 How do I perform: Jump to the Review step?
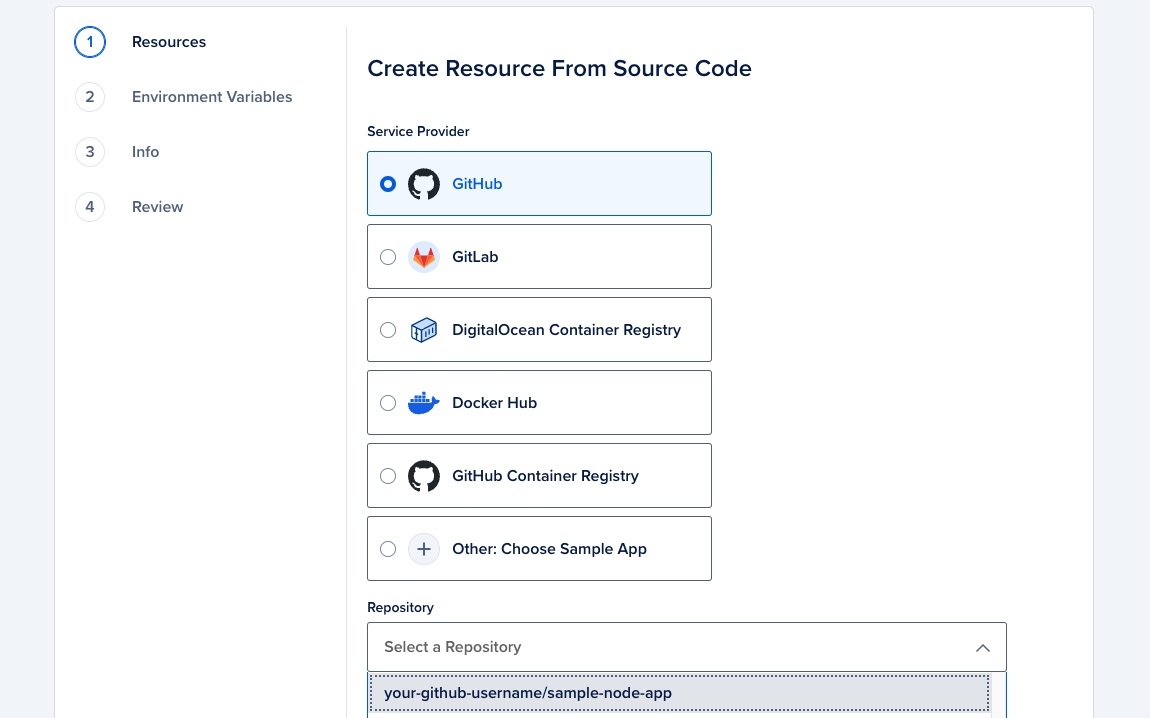[x=158, y=207]
